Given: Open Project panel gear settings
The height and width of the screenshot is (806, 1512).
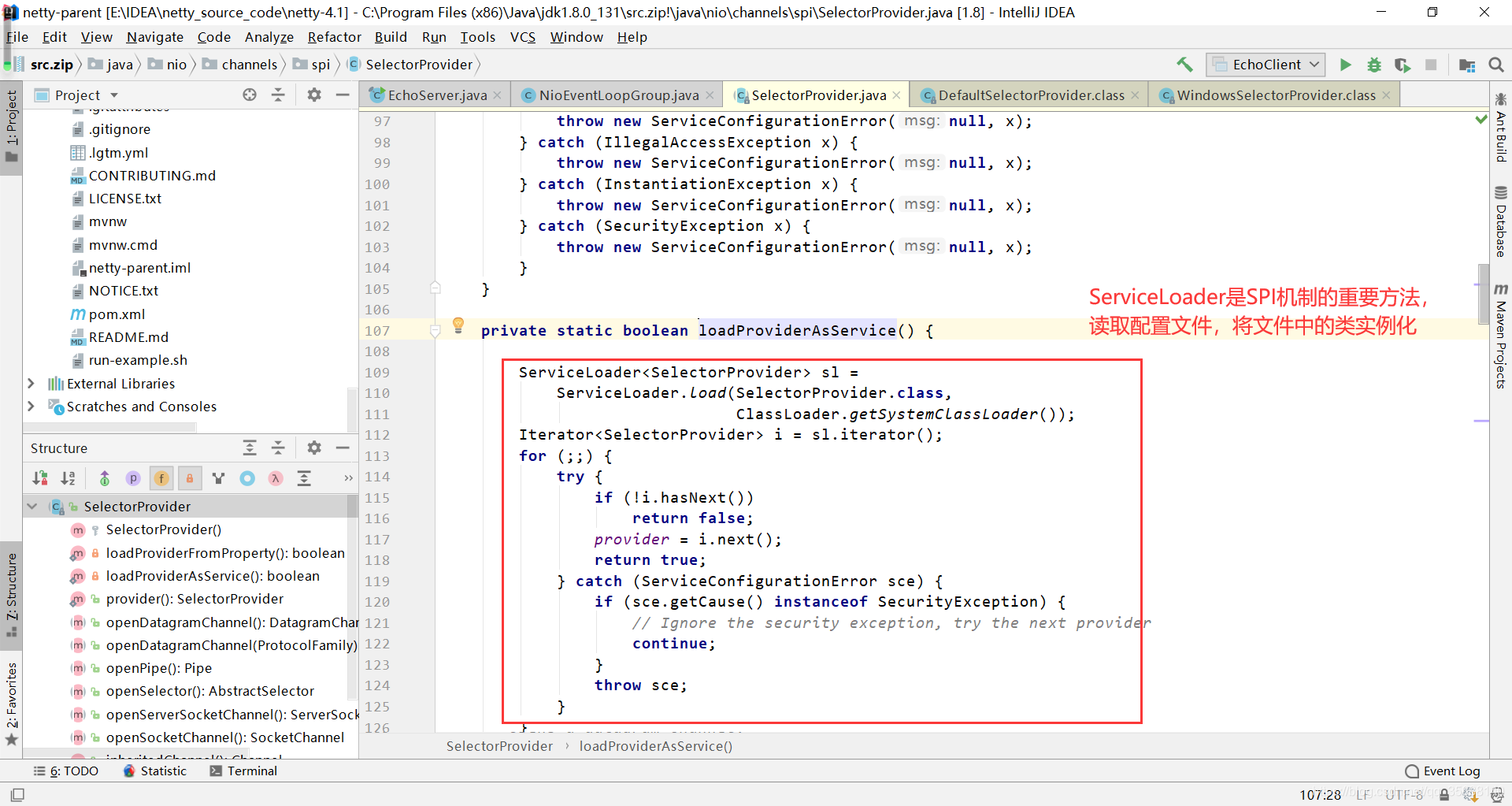Looking at the screenshot, I should click(314, 95).
